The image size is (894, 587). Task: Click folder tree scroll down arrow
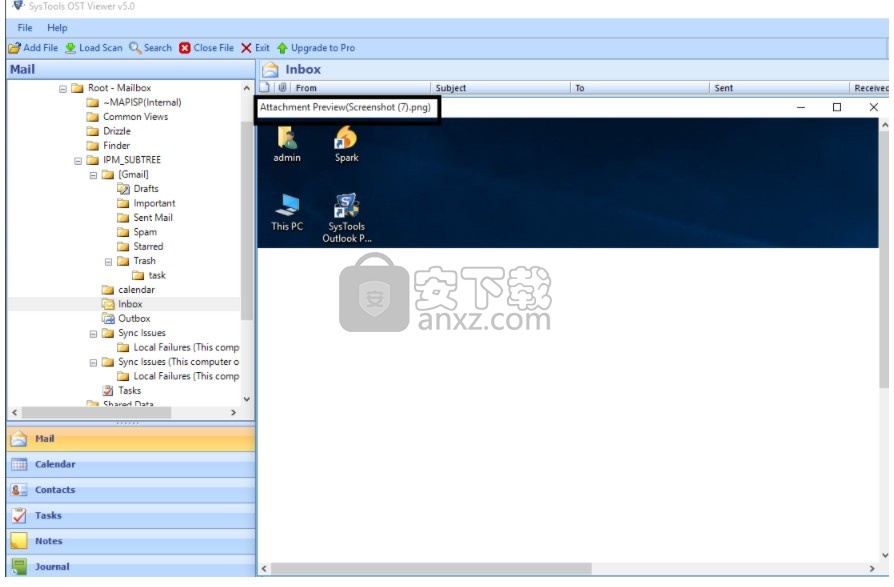pos(246,400)
